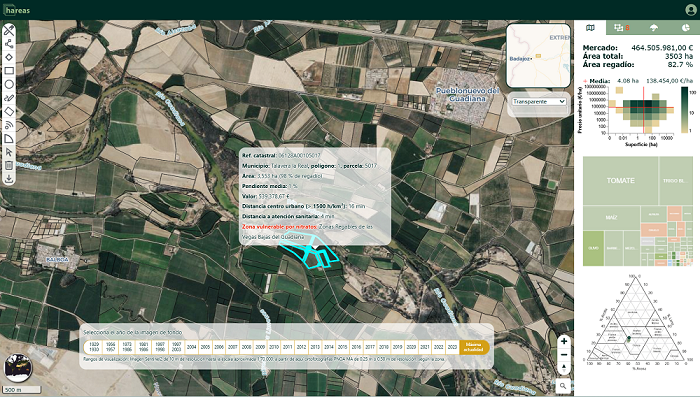Image resolution: width=700 pixels, height=397 pixels.
Task: Reset map north compass button
Action: [x=564, y=368]
